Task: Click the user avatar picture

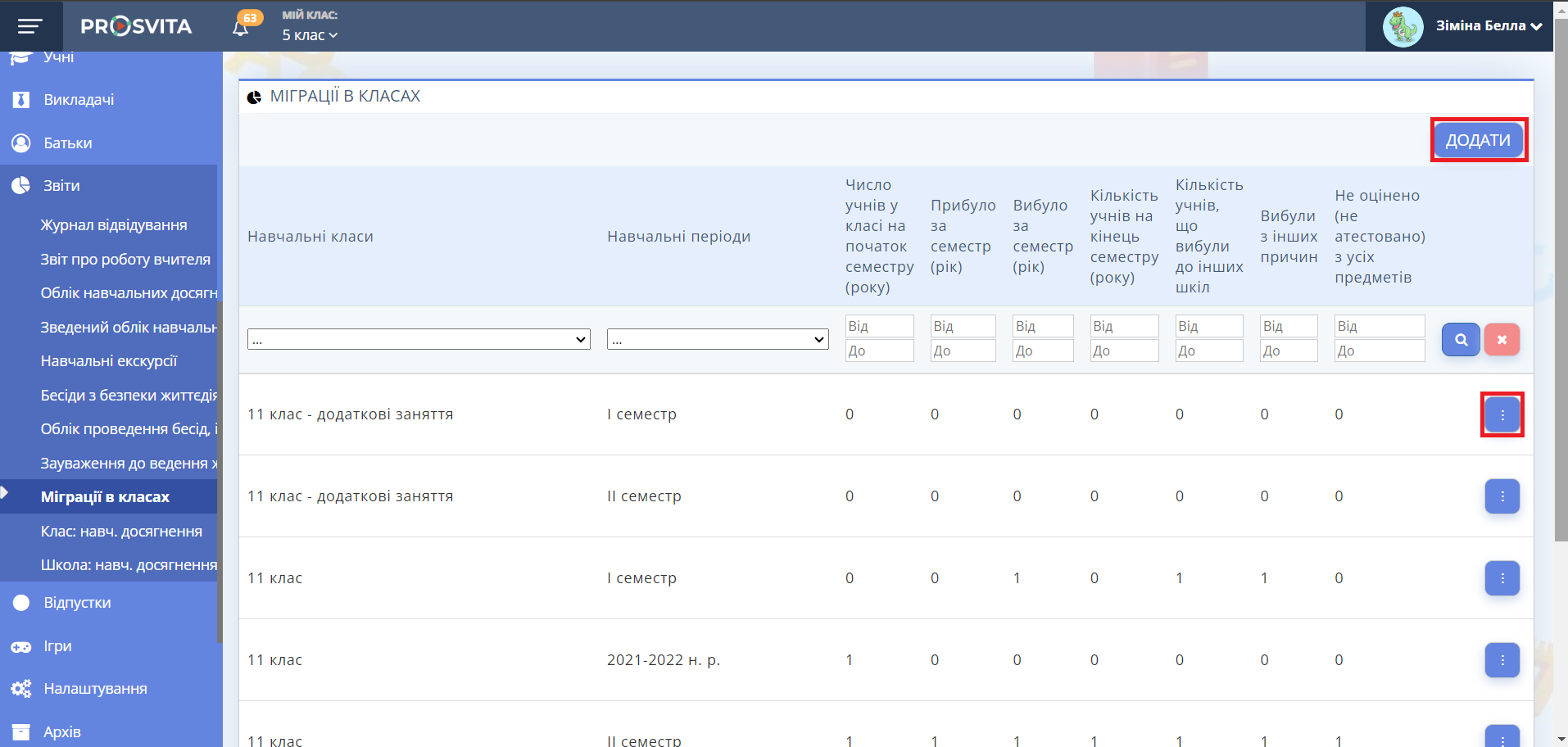Action: [x=1403, y=26]
